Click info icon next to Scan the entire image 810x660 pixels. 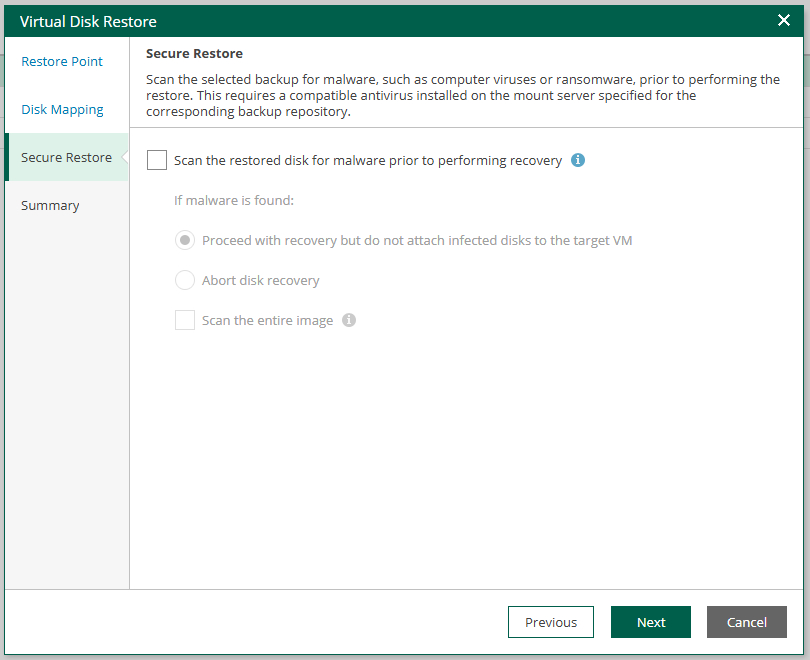[x=349, y=320]
